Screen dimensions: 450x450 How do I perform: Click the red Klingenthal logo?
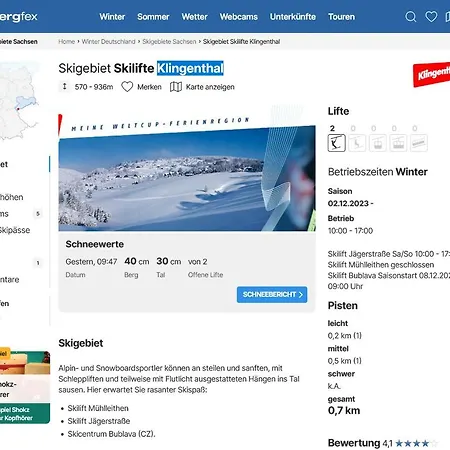click(x=432, y=74)
